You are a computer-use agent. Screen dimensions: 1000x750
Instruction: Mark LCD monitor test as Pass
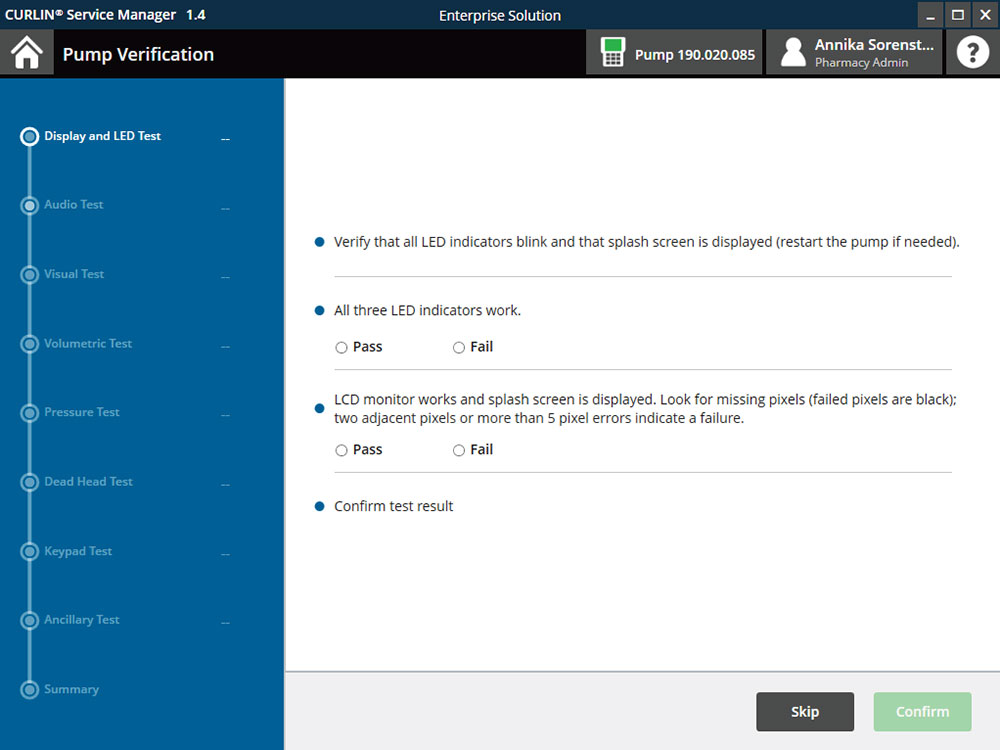click(341, 450)
